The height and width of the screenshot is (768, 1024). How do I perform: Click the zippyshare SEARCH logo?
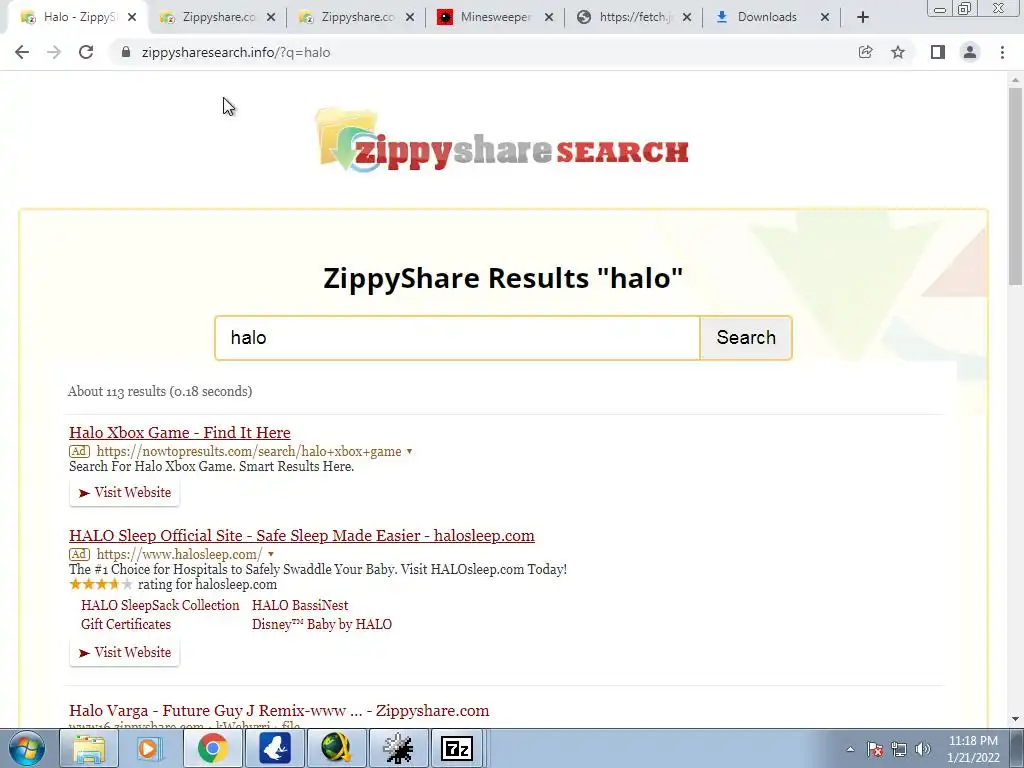(502, 141)
